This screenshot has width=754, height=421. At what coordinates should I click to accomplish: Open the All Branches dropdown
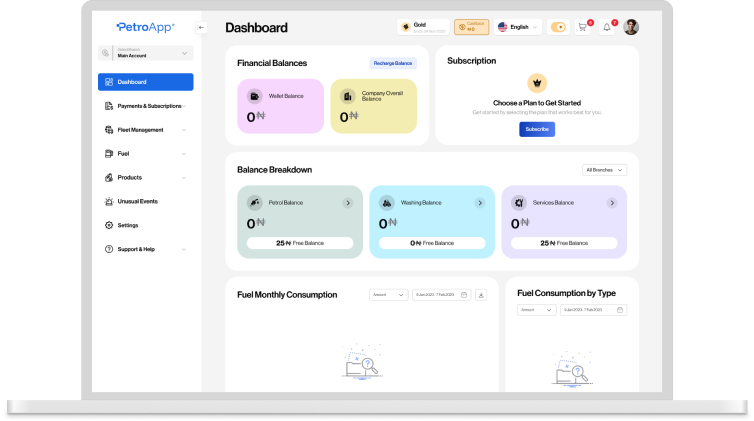[604, 170]
